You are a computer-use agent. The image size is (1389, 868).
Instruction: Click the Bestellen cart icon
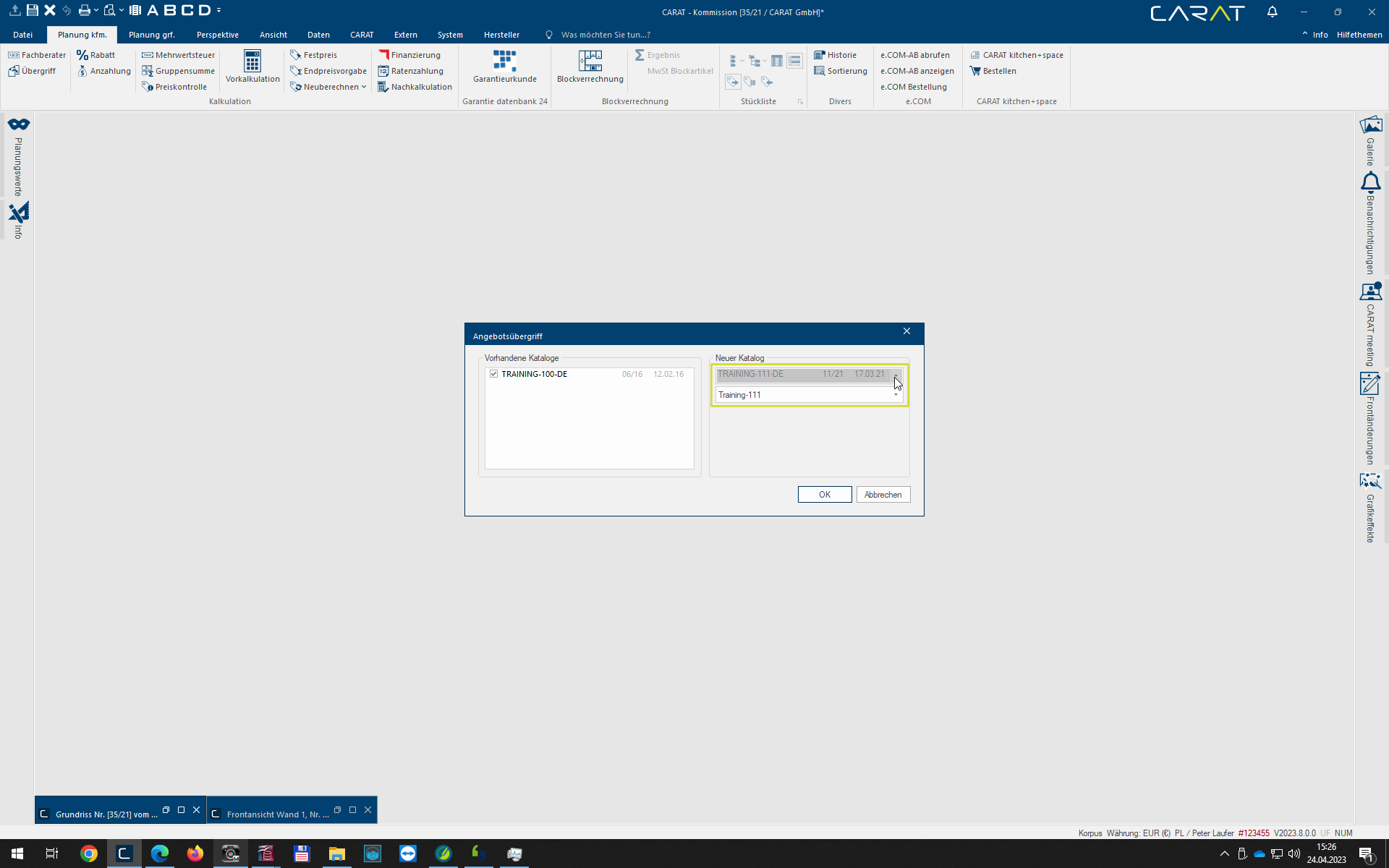pyautogui.click(x=975, y=71)
